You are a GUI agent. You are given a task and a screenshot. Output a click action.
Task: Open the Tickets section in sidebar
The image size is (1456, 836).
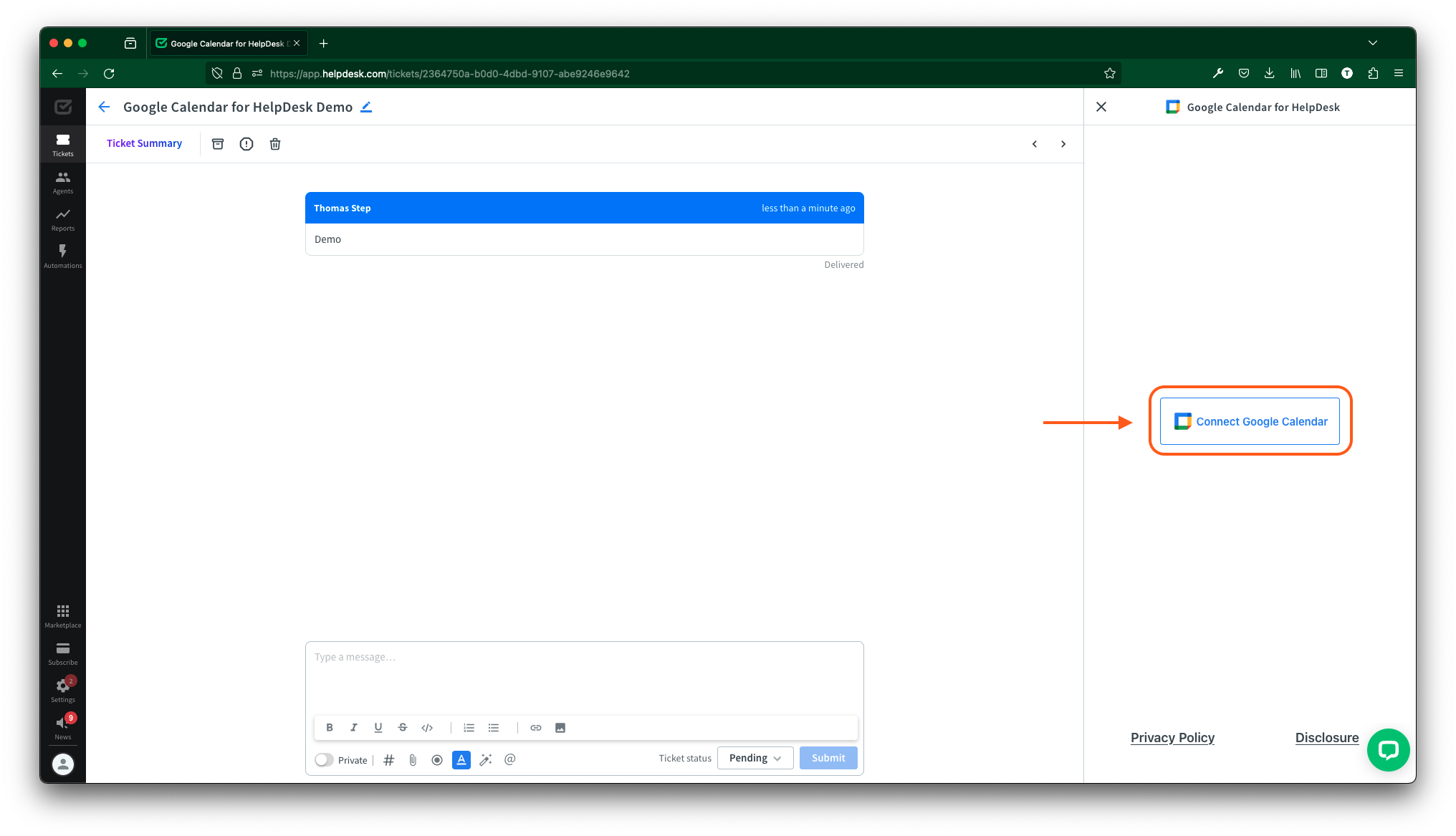click(x=63, y=145)
